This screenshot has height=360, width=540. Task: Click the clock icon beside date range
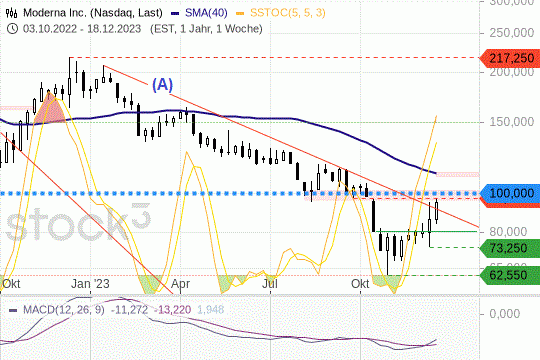pyautogui.click(x=12, y=29)
